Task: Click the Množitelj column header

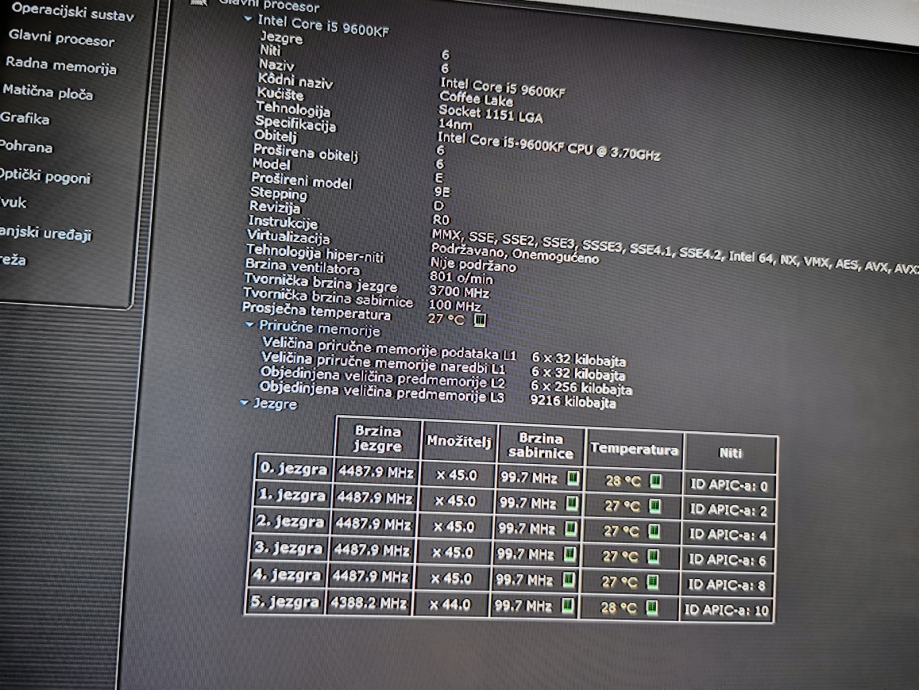Action: (x=459, y=441)
